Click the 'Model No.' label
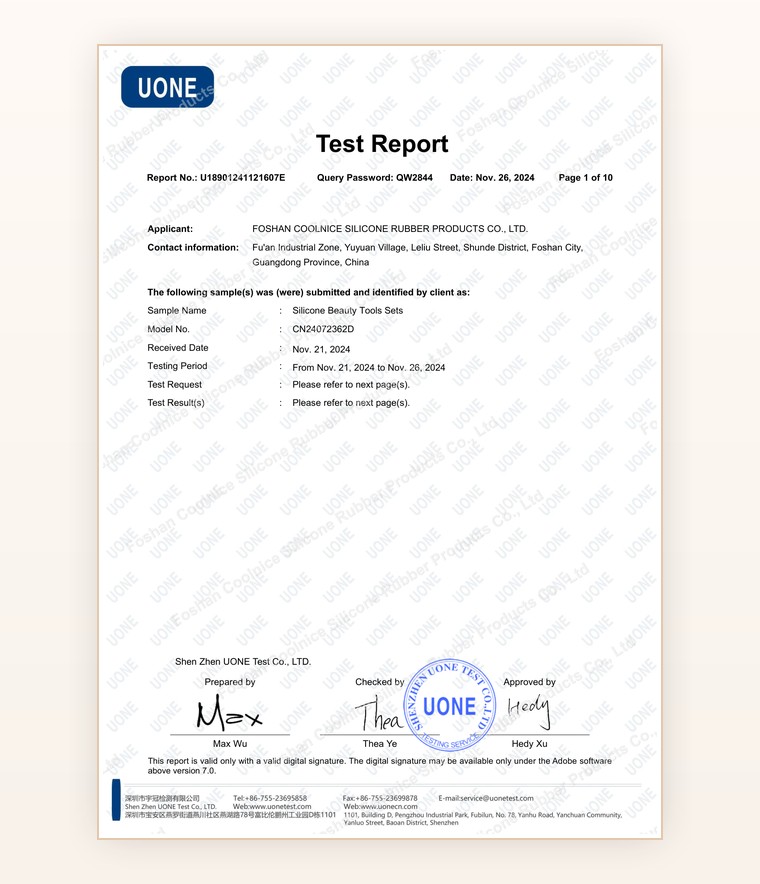Screen dimensions: 760x884 click(169, 329)
